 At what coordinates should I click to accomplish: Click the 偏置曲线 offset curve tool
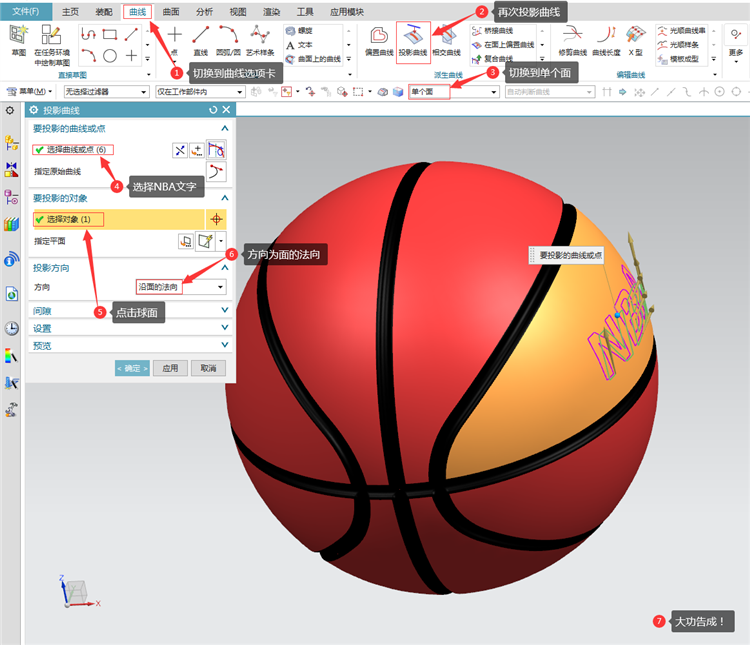pos(379,41)
